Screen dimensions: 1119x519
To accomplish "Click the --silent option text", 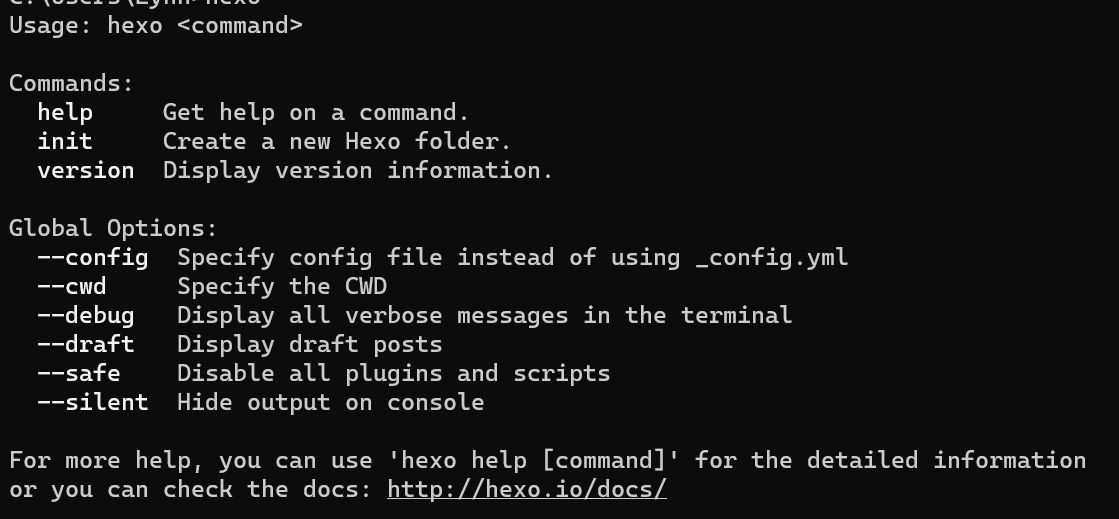I will [x=93, y=403].
